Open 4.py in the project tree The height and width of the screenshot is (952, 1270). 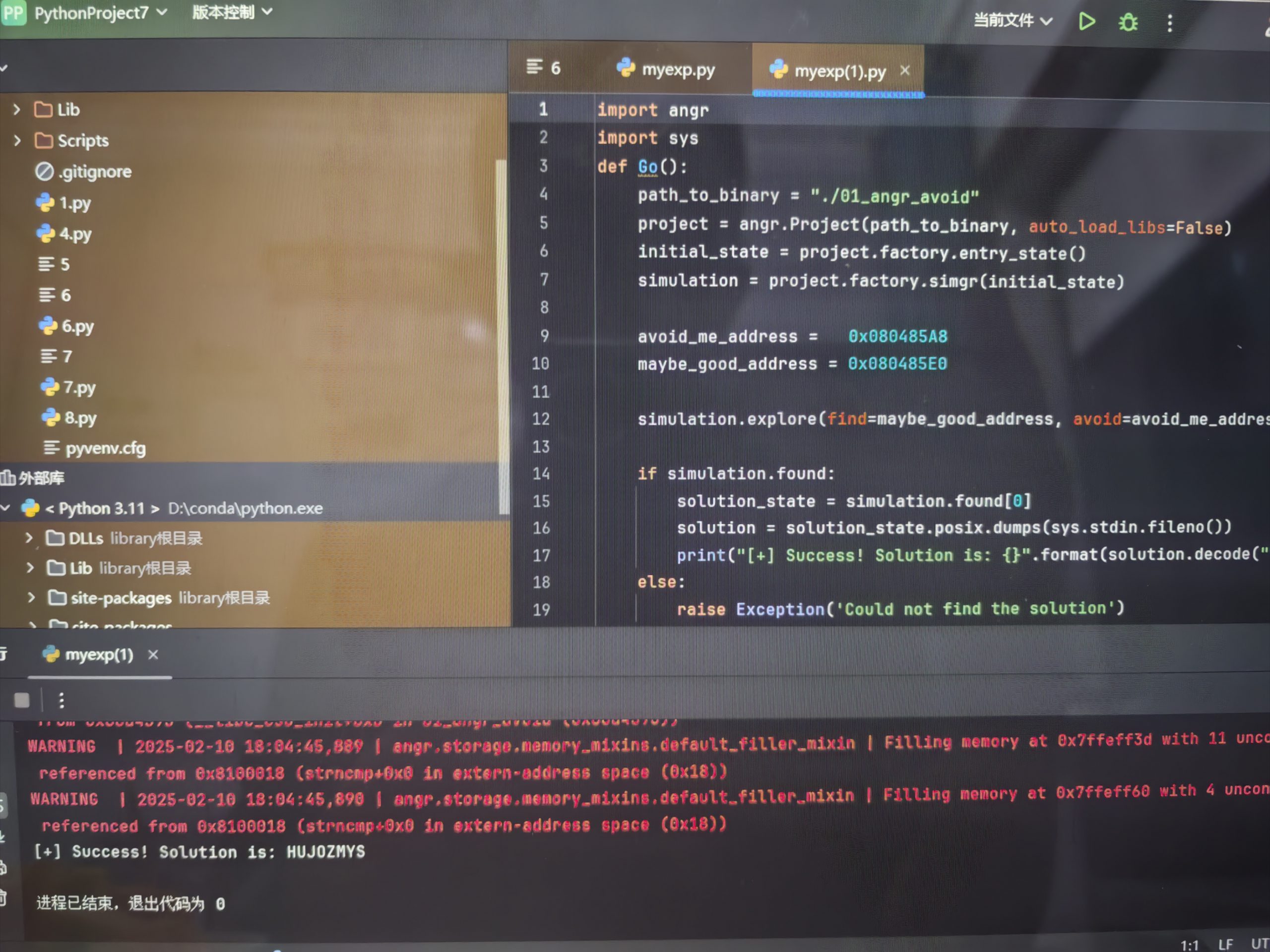click(64, 234)
